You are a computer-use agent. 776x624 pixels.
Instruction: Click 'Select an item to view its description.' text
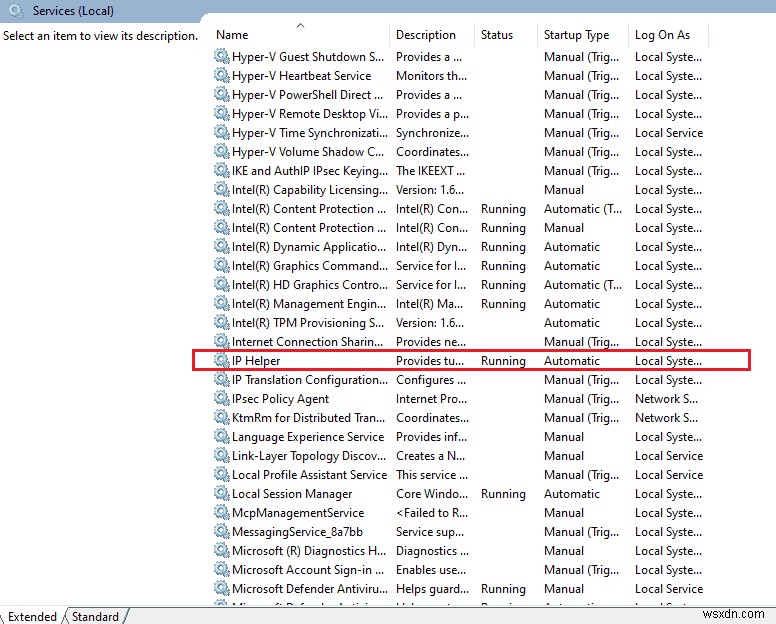tap(100, 36)
